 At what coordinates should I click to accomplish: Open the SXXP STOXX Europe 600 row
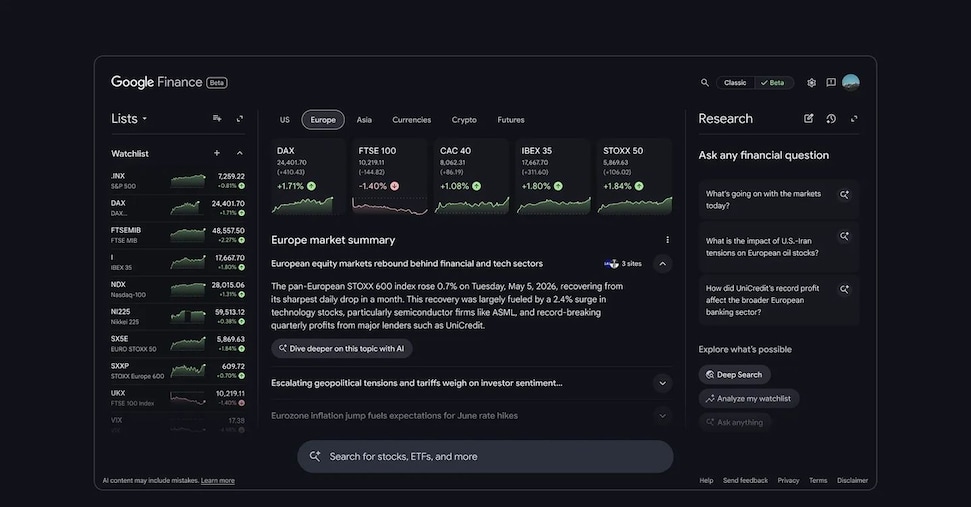click(178, 371)
